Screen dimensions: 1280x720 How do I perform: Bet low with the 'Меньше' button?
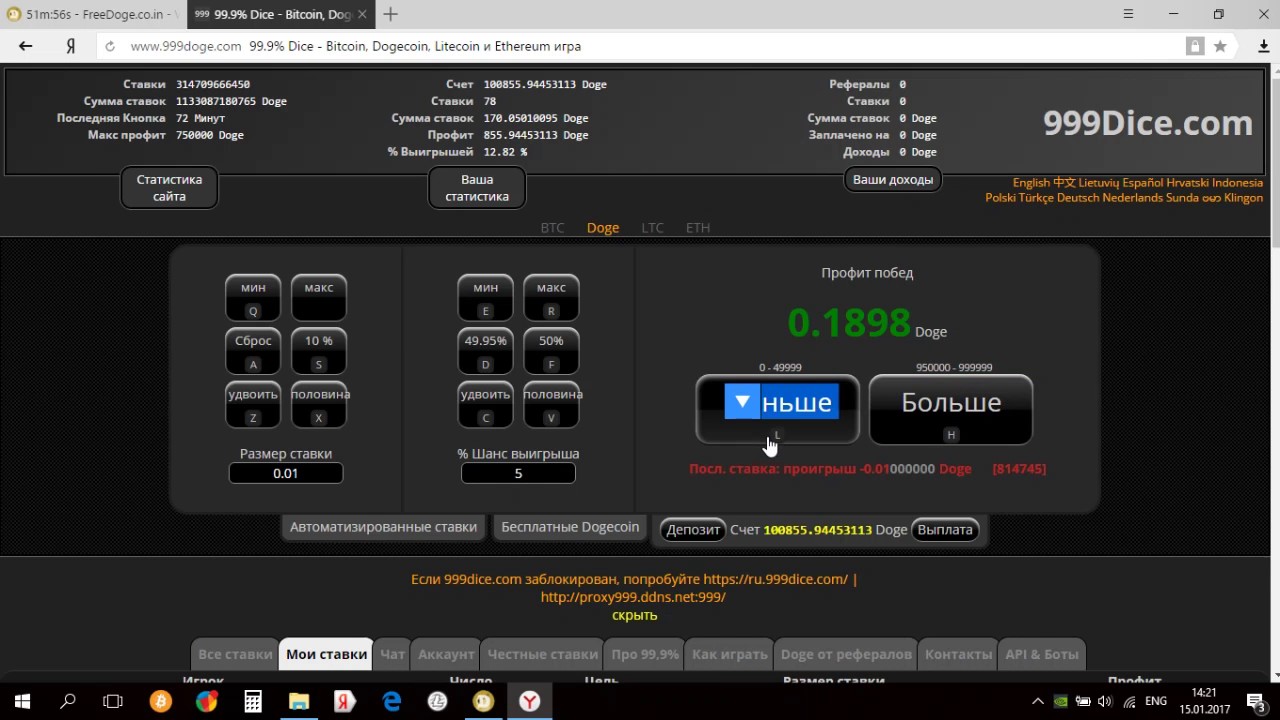(x=778, y=409)
